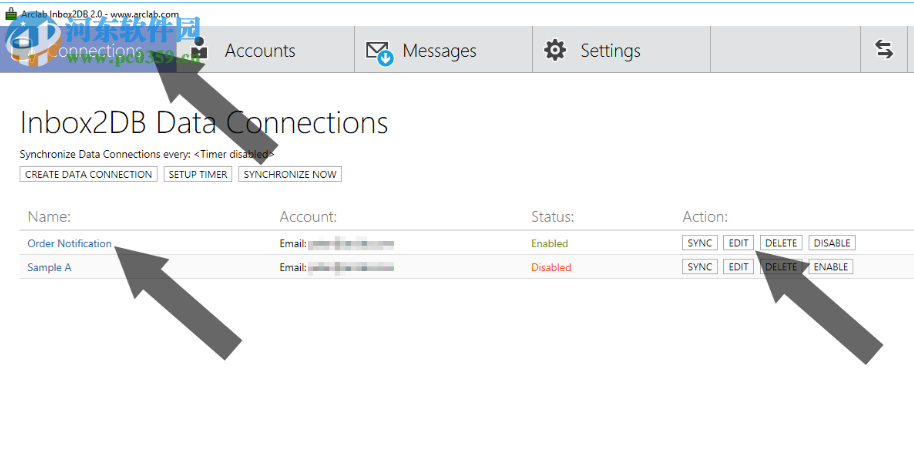Image resolution: width=914 pixels, height=453 pixels.
Task: Click the Arclab Inbox2DB title bar icon
Action: click(x=11, y=15)
